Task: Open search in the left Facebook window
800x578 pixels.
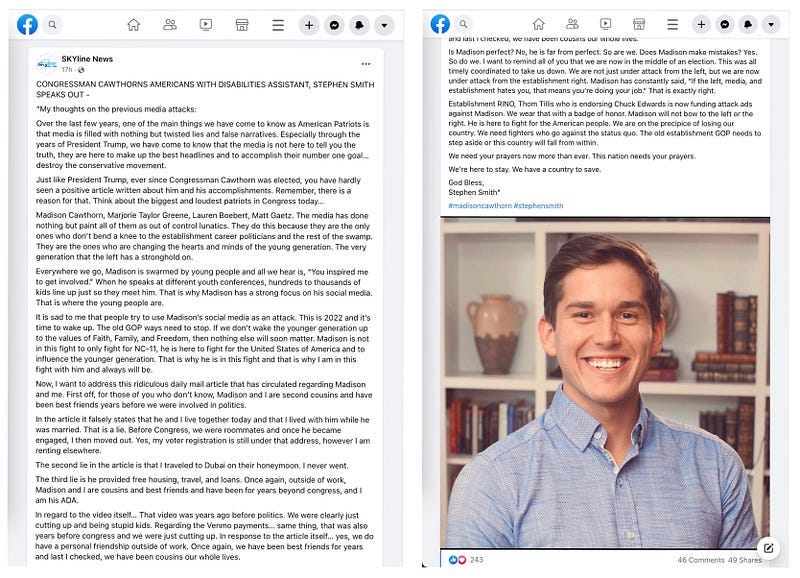Action: tap(53, 24)
